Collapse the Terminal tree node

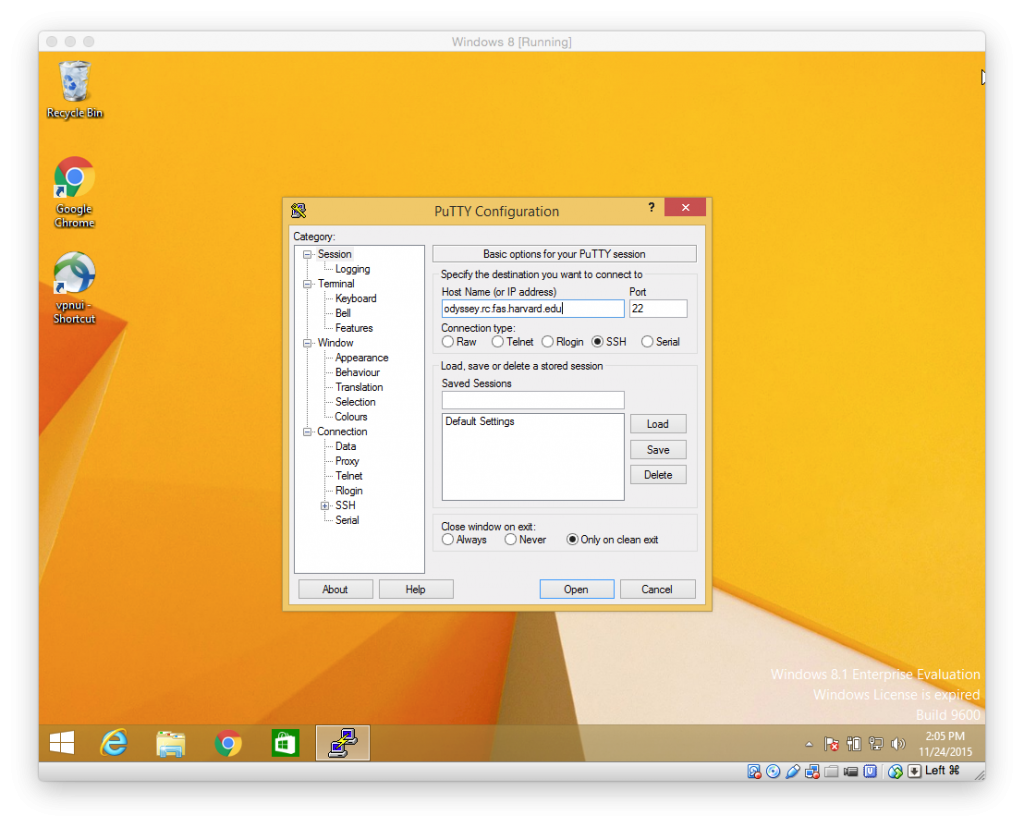click(x=307, y=284)
